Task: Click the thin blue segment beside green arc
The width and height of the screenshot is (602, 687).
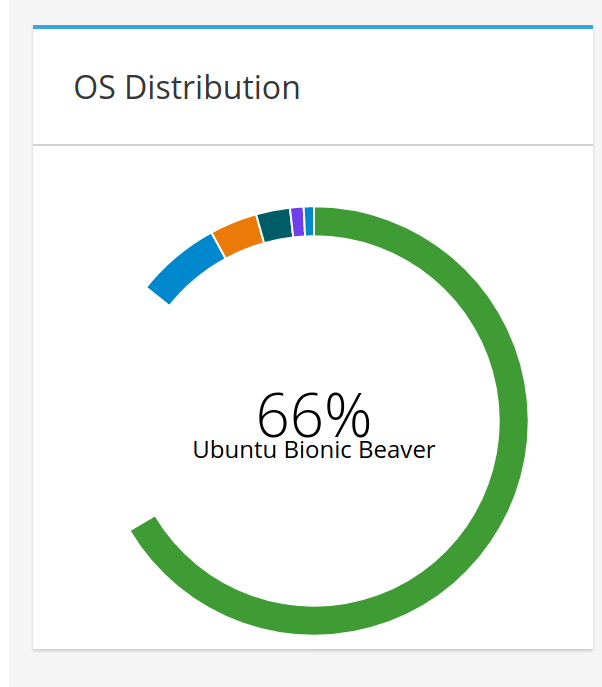Action: pos(309,221)
